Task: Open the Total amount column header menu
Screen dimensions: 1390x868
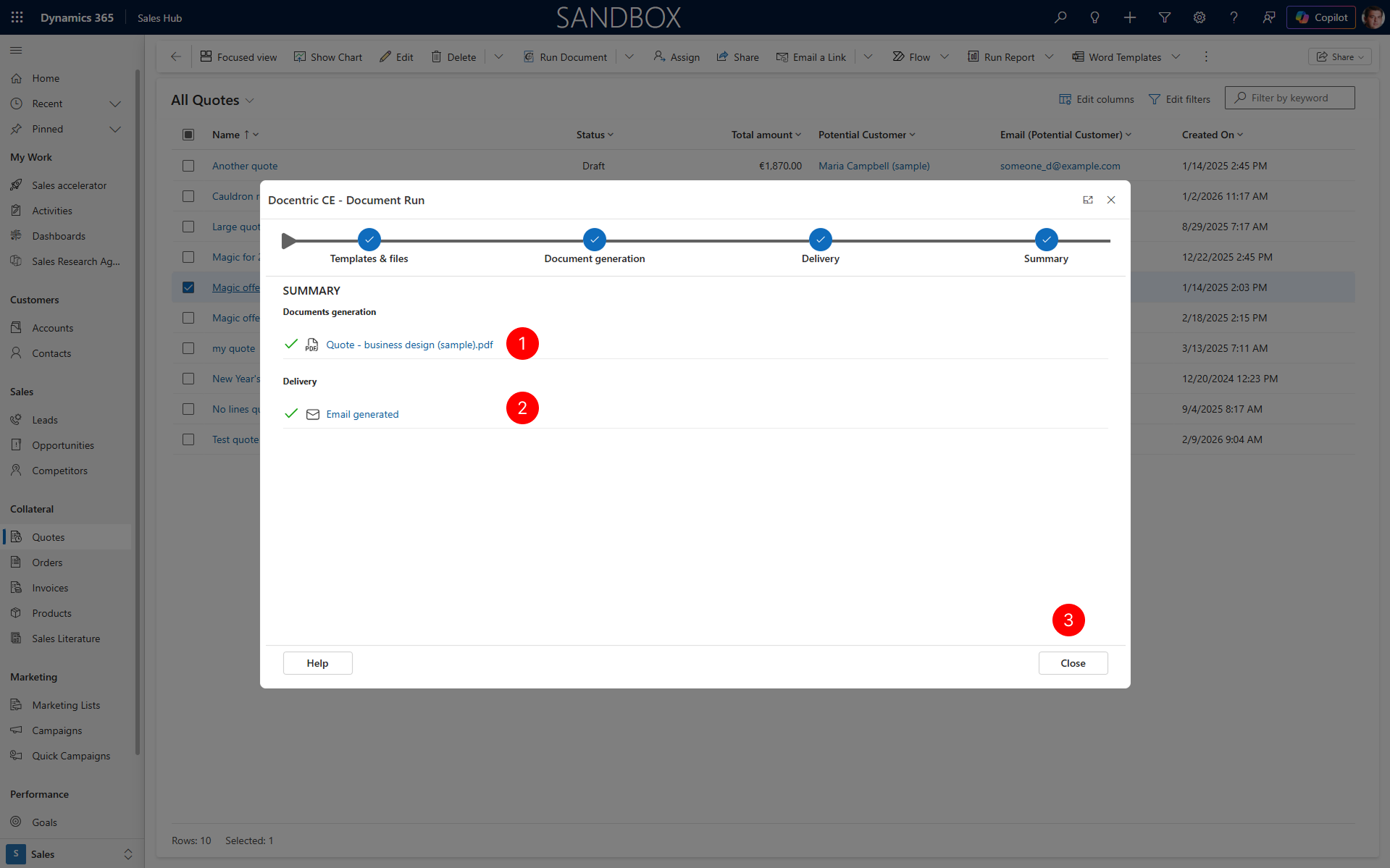Action: (766, 135)
